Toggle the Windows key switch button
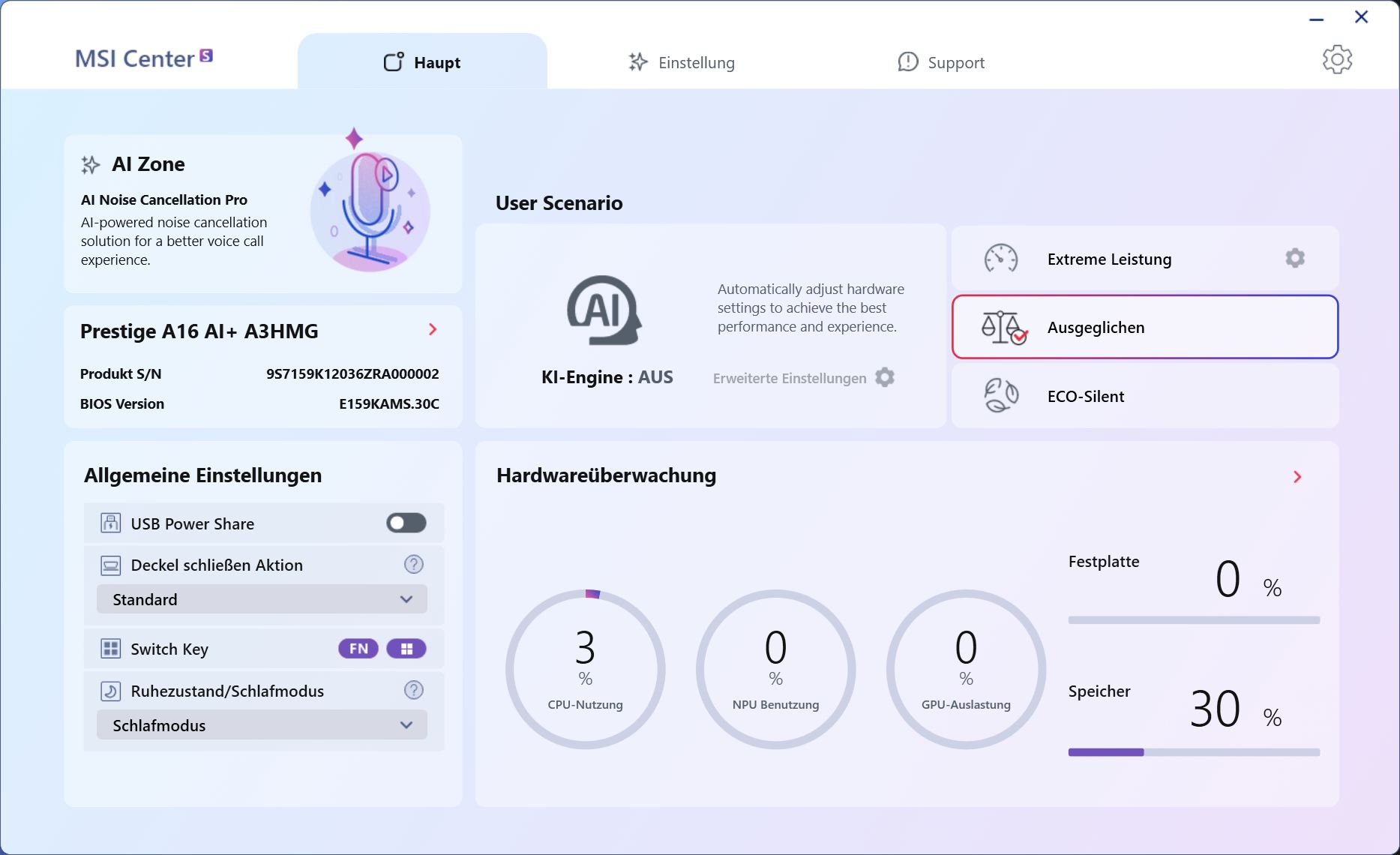1400x855 pixels. point(406,648)
